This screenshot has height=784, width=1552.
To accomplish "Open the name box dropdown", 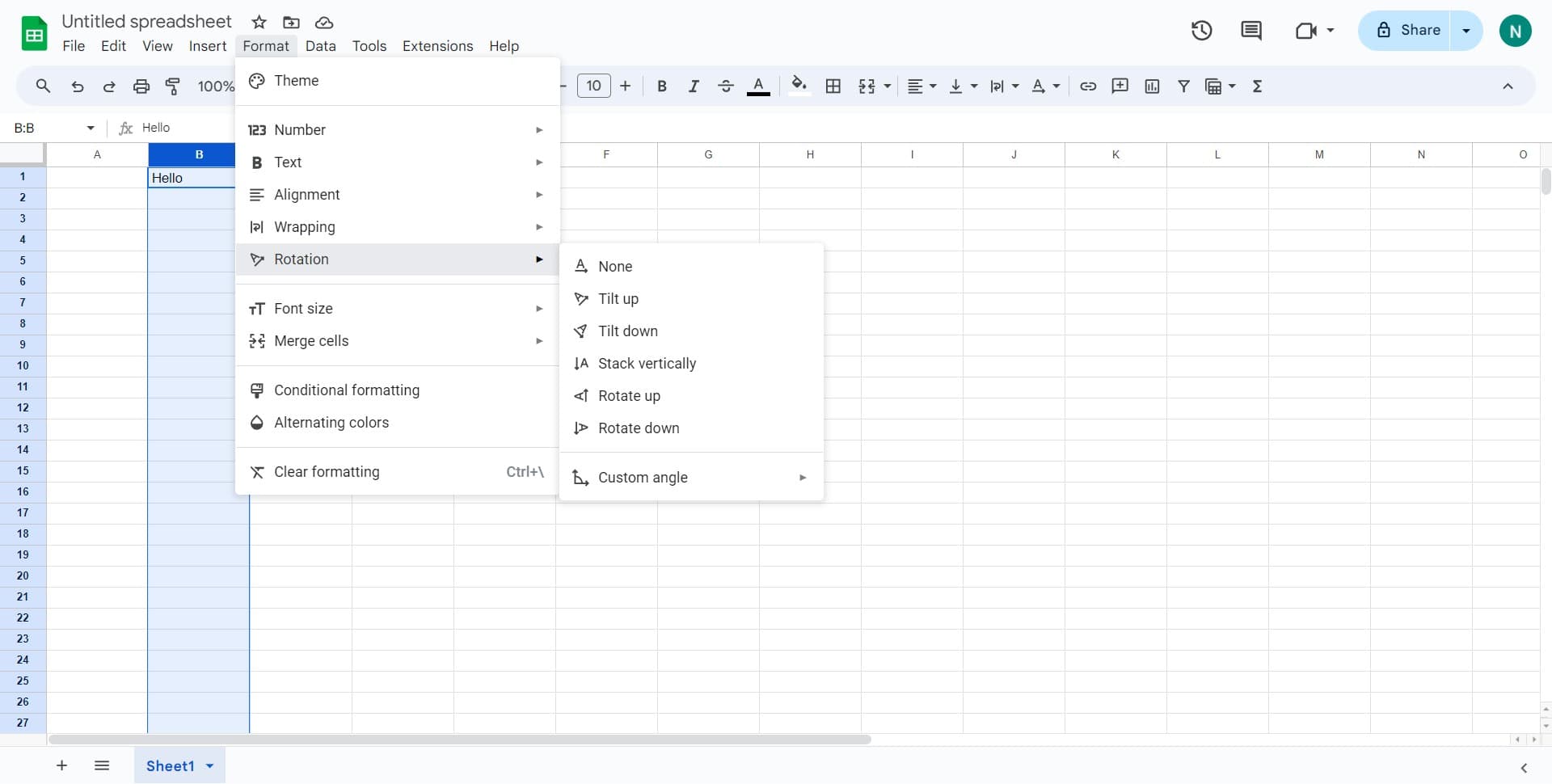I will coord(90,127).
